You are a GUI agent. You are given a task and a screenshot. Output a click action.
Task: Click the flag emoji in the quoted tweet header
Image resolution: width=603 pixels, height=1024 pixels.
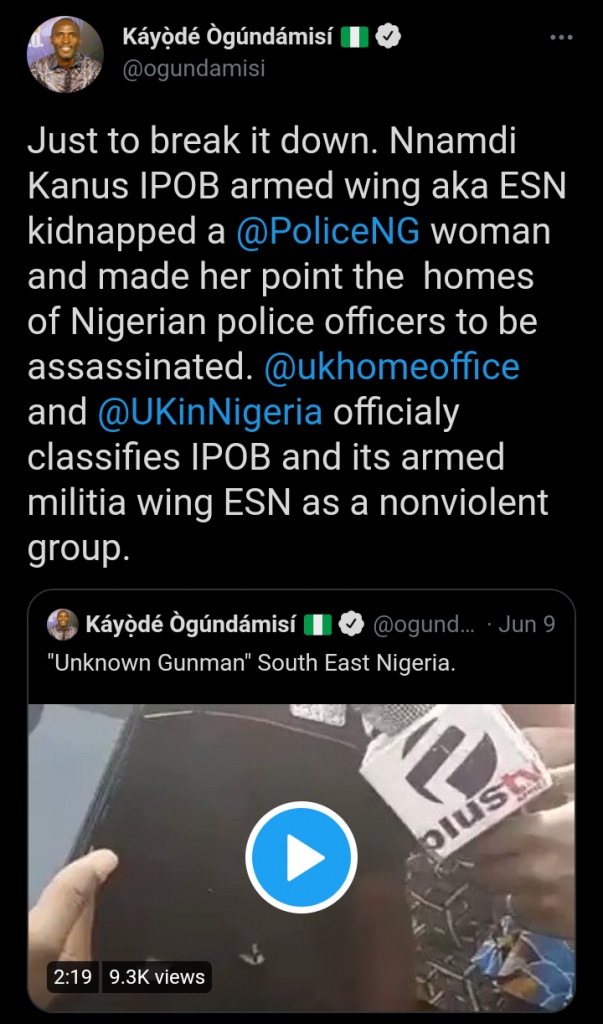(319, 625)
